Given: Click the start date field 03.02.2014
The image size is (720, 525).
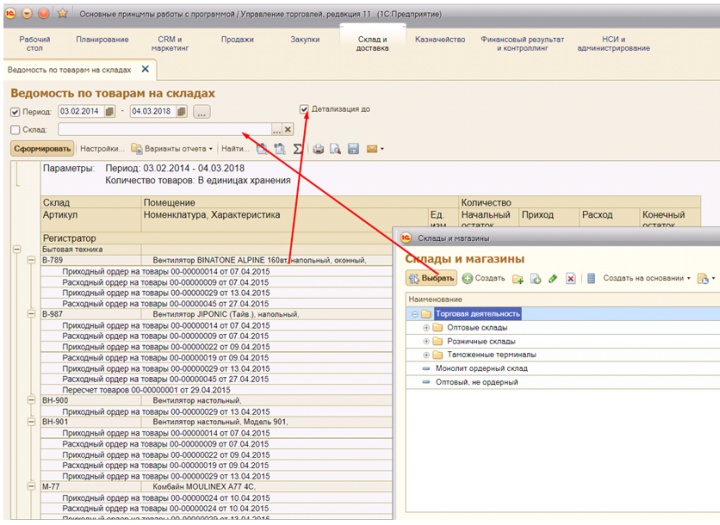Looking at the screenshot, I should (81, 112).
